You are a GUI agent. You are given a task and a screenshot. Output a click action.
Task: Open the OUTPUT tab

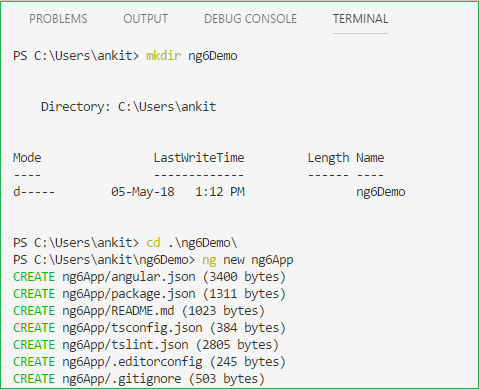[x=146, y=19]
